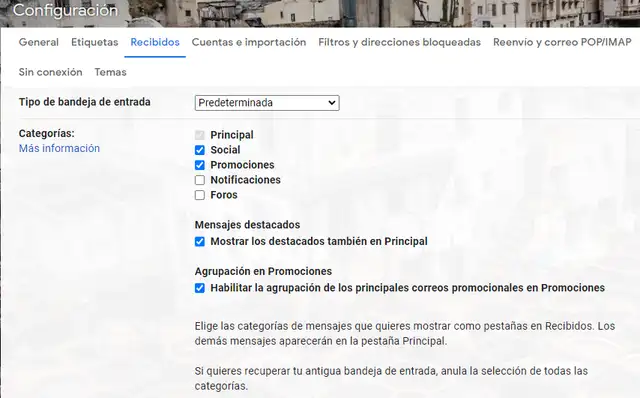Screen dimensions: 640x398
Task: Switch to the Etiquetas tab
Action: (x=95, y=42)
